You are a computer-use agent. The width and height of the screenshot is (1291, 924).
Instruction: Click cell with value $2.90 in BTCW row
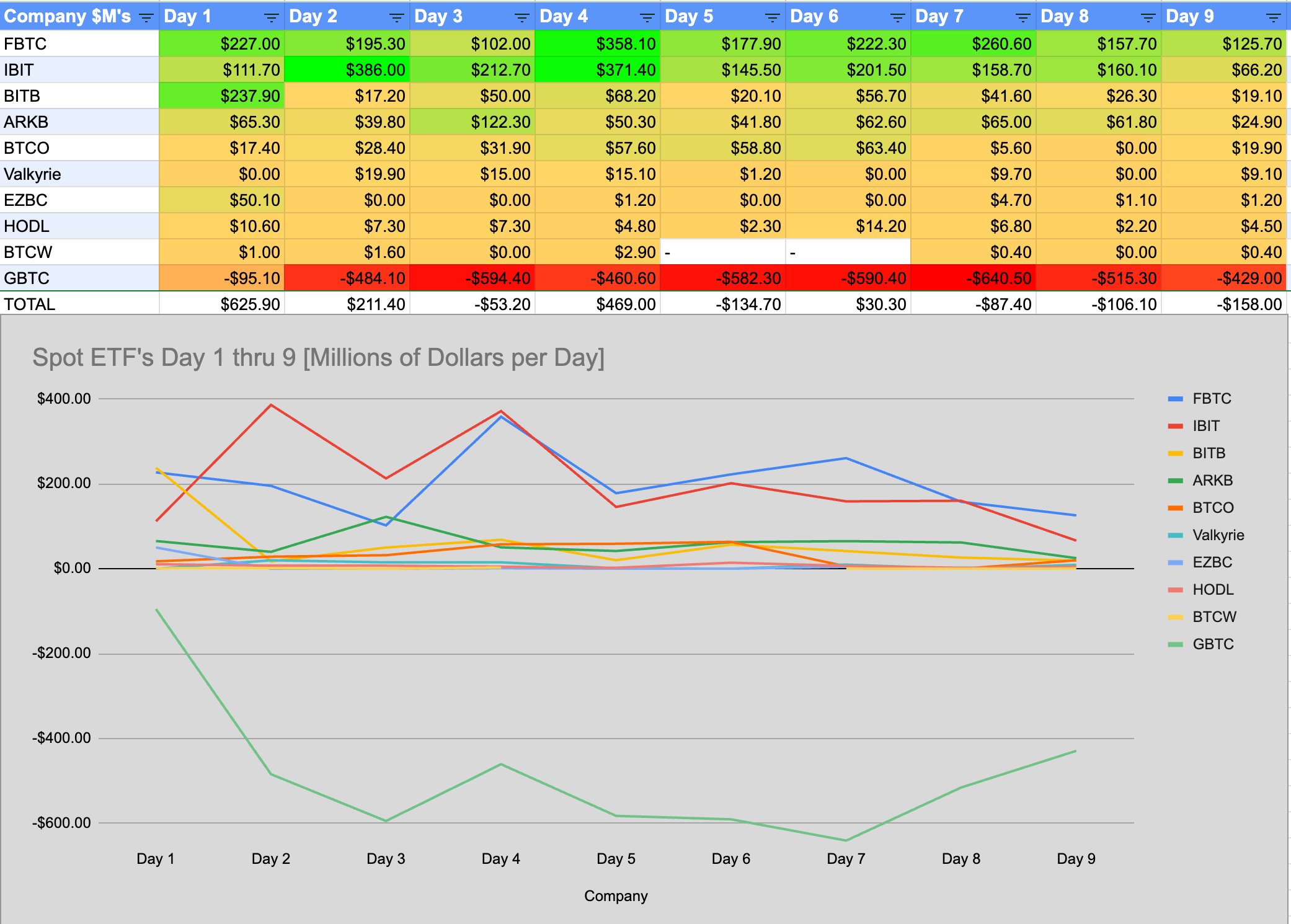(597, 252)
